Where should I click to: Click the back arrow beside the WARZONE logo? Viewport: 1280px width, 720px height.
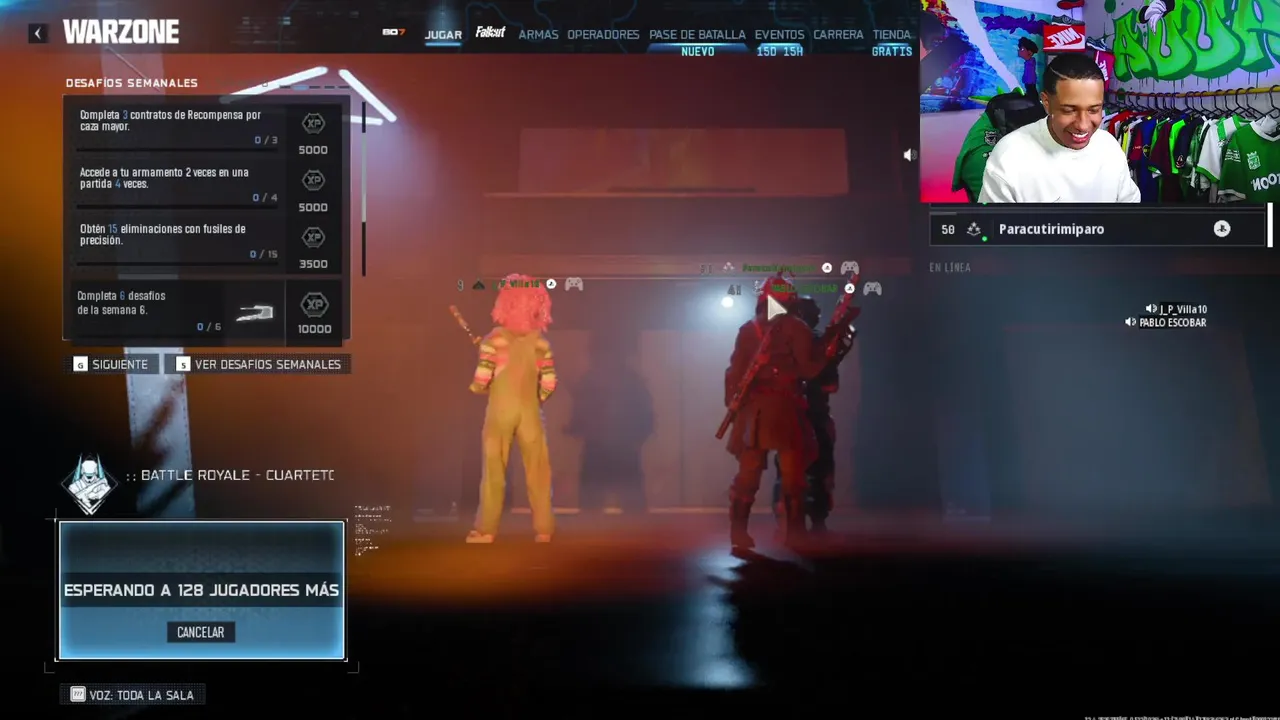(x=38, y=33)
